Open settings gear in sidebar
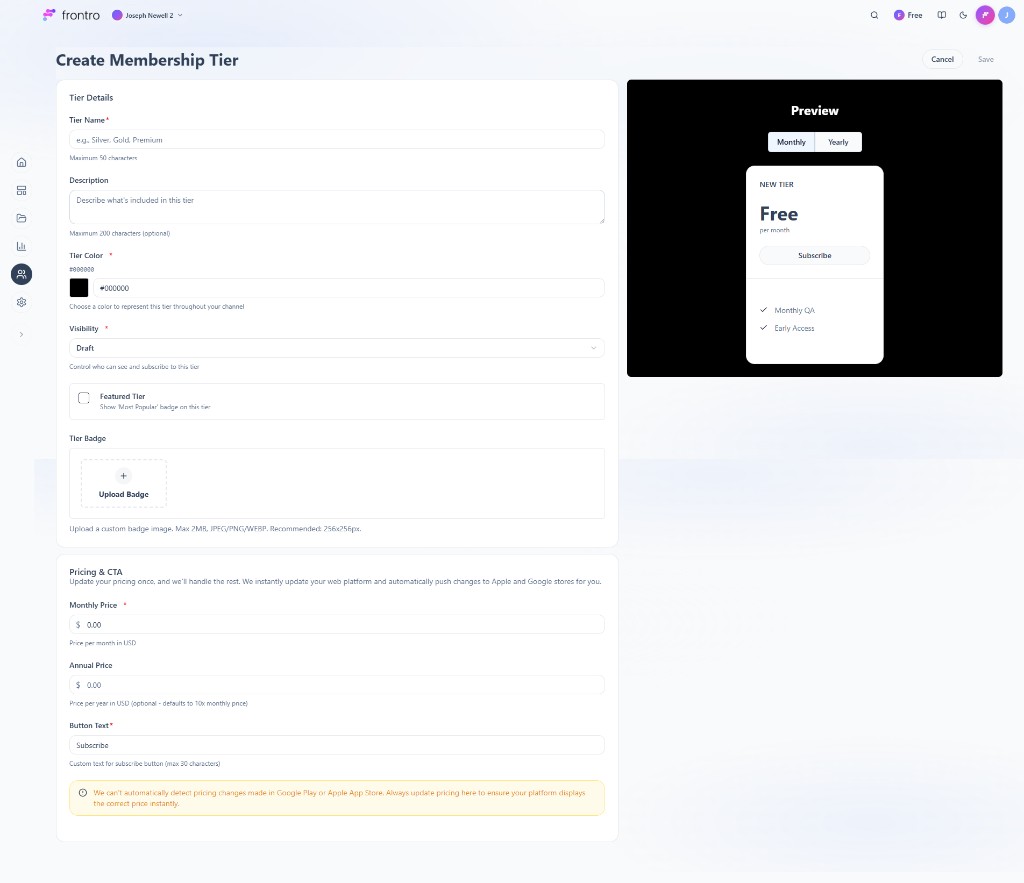1024x883 pixels. (x=21, y=302)
